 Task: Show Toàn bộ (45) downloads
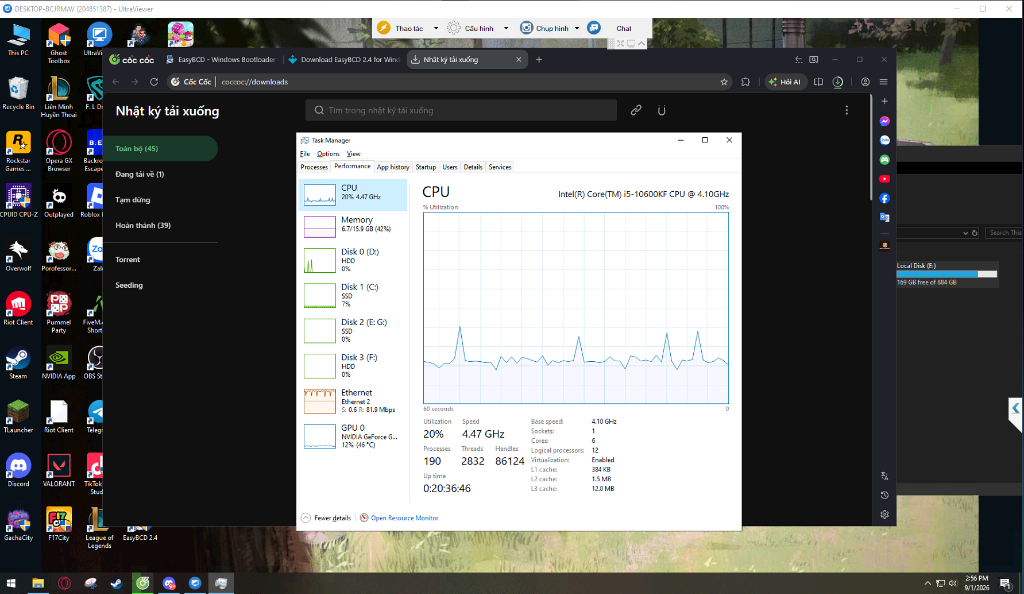(x=161, y=149)
